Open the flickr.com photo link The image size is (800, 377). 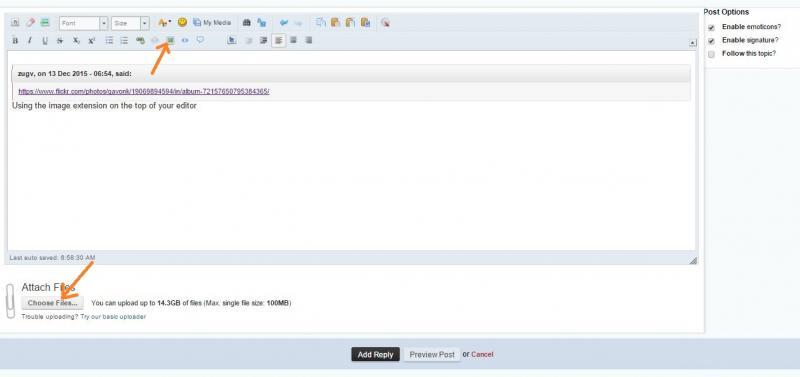click(144, 92)
